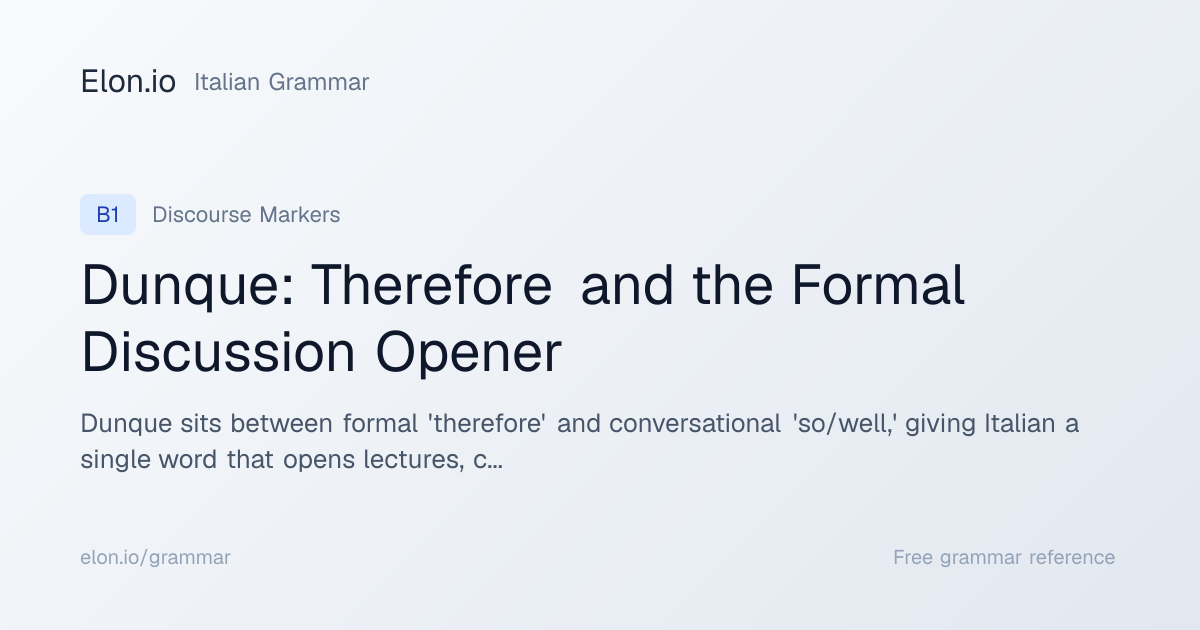Click 'Therefore' in the main title
The height and width of the screenshot is (630, 1200).
click(x=432, y=286)
